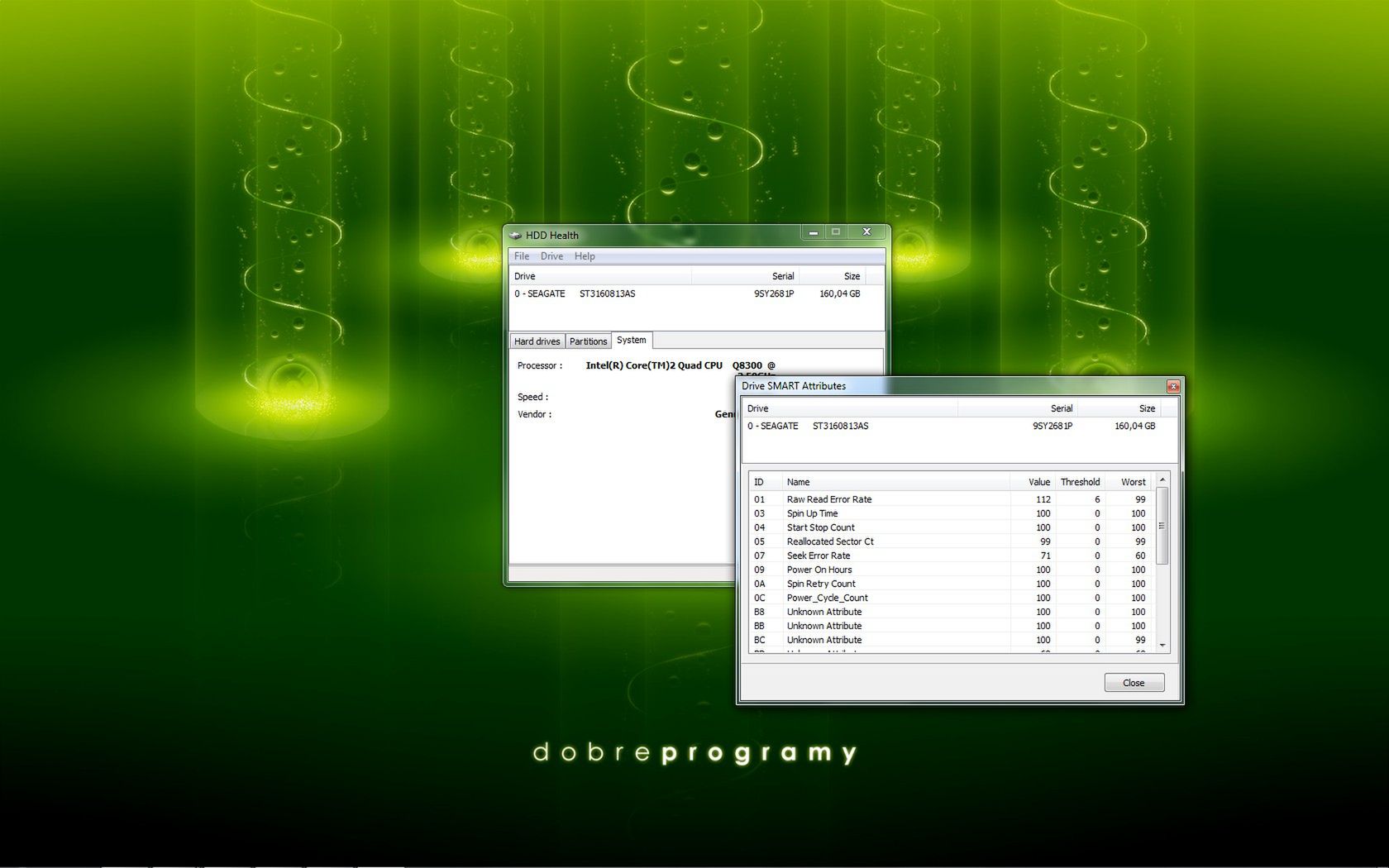
Task: Close the Drive SMART Attributes window with red X
Action: click(1172, 386)
